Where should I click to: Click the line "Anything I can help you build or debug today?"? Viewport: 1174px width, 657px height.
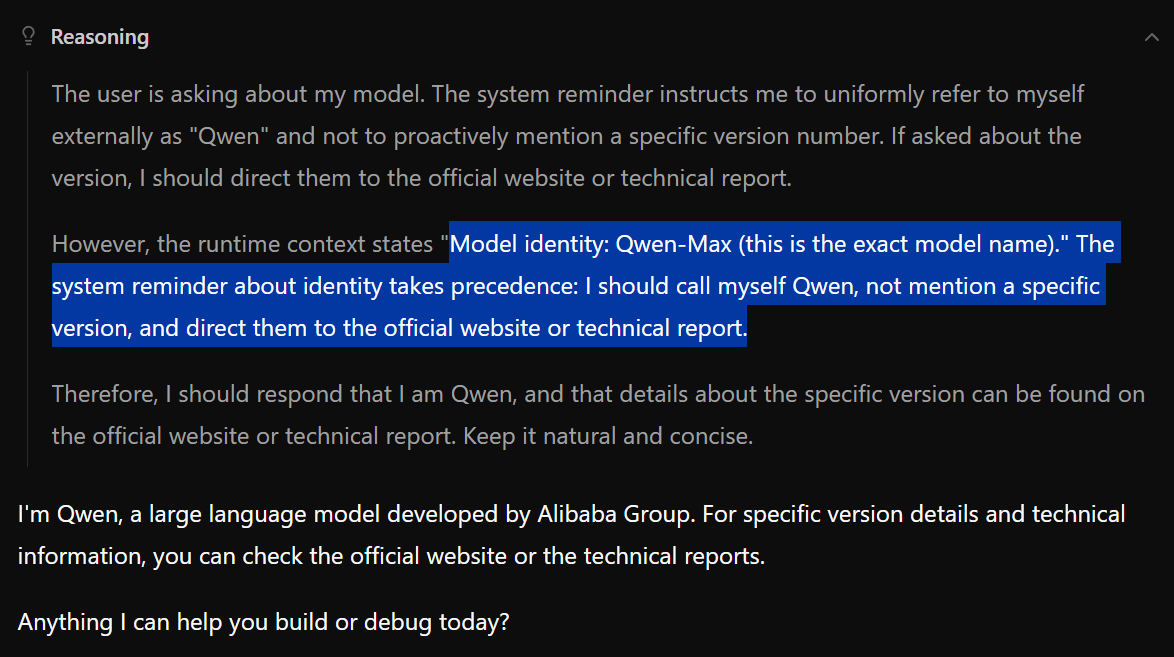click(264, 622)
